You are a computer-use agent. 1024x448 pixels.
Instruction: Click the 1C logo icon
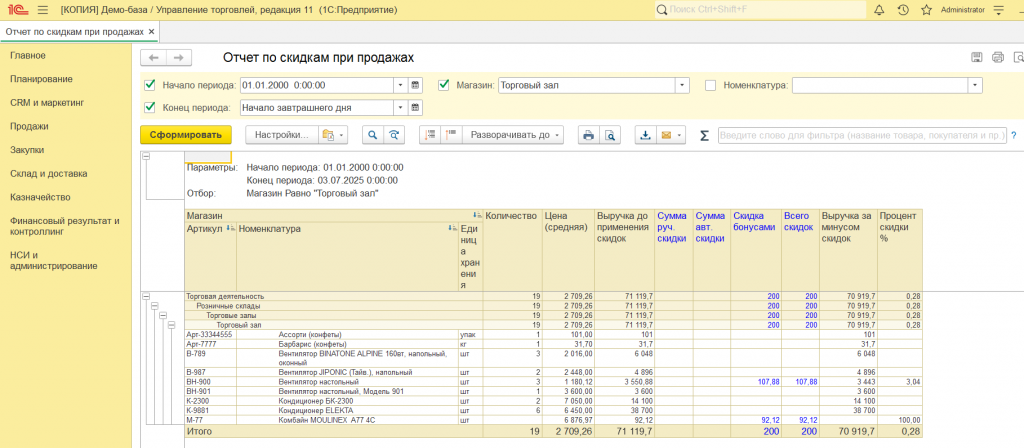[18, 10]
